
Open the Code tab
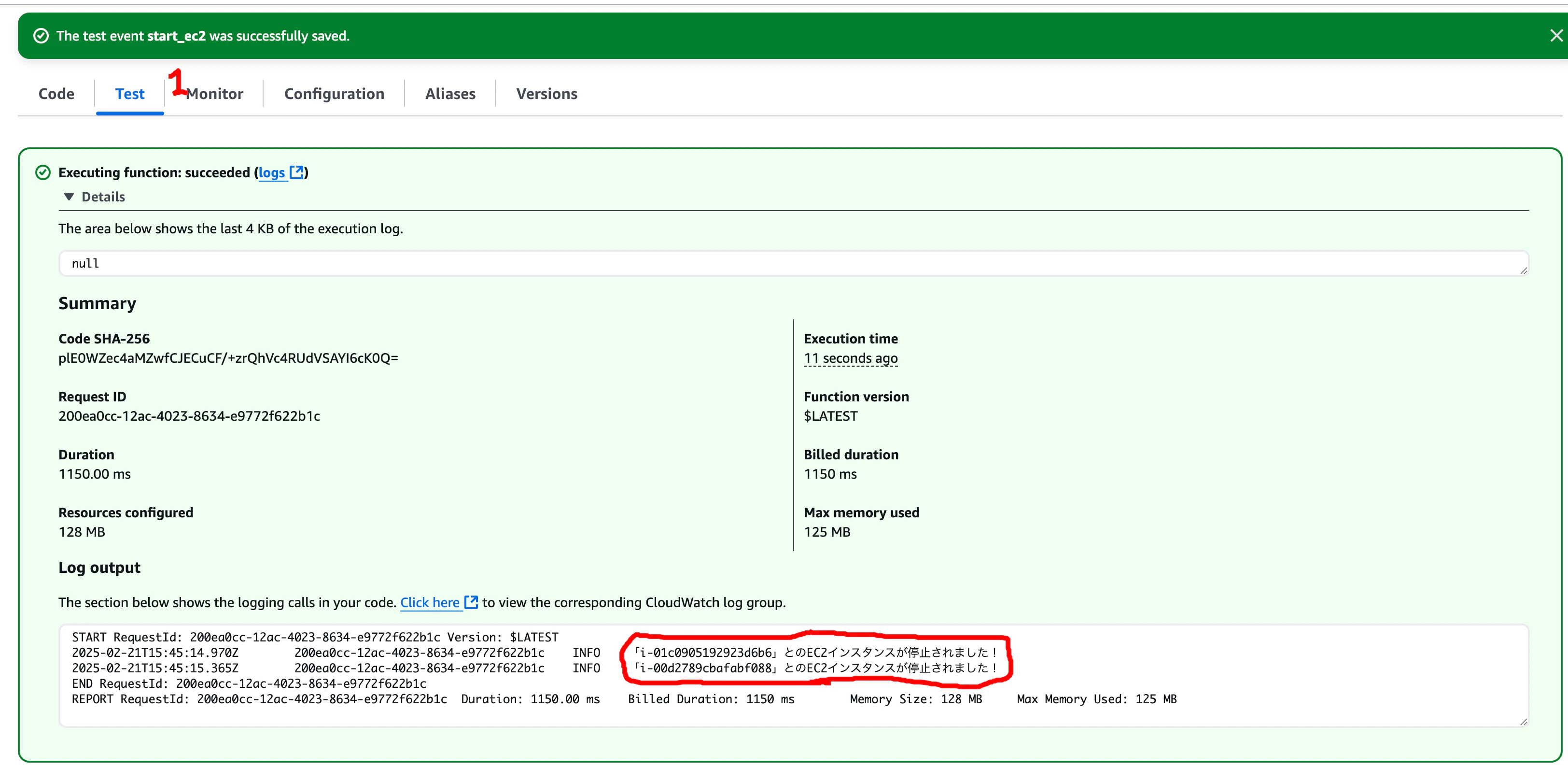point(56,94)
